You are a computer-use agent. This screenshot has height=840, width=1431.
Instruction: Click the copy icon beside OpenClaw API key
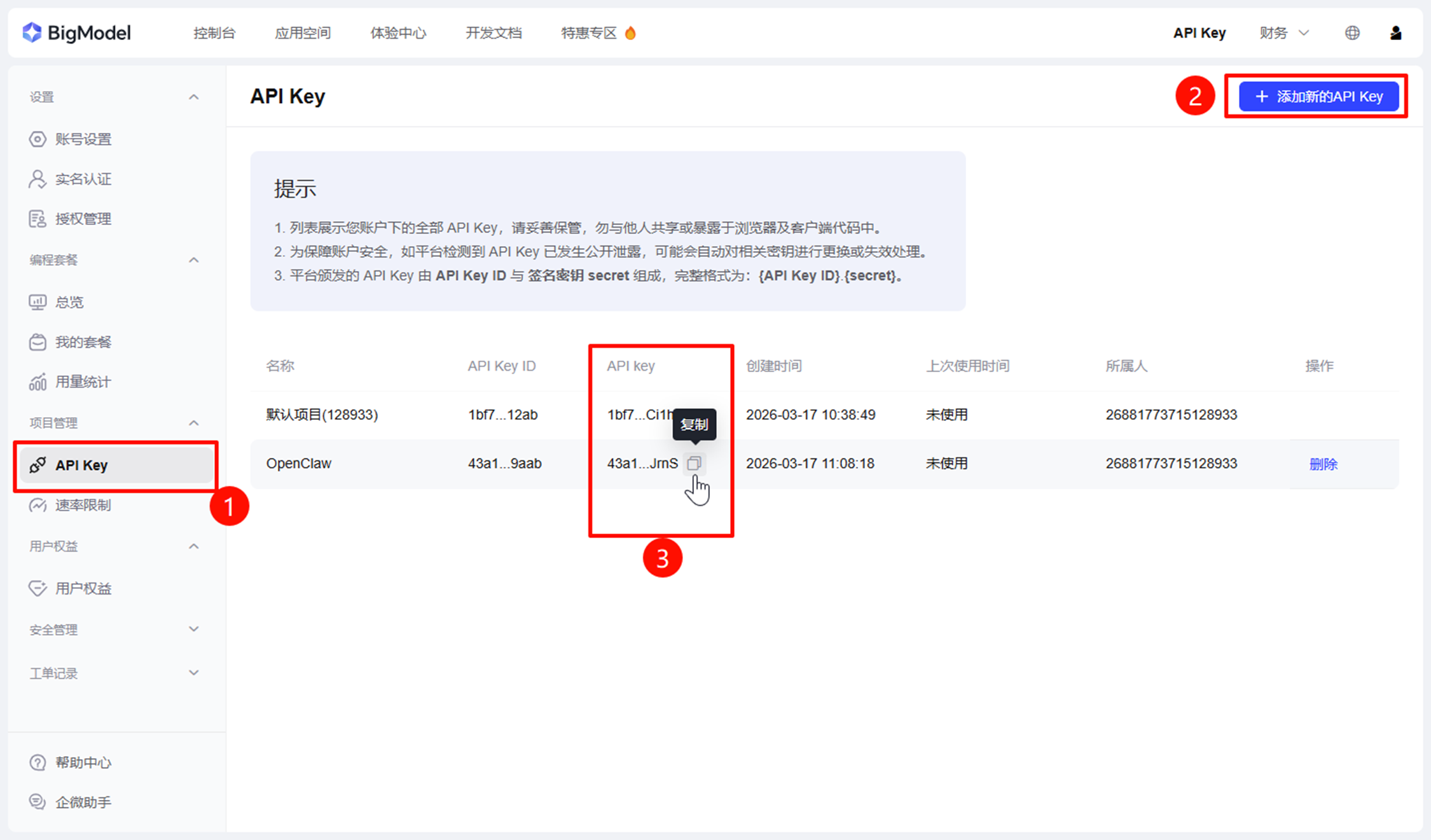694,463
